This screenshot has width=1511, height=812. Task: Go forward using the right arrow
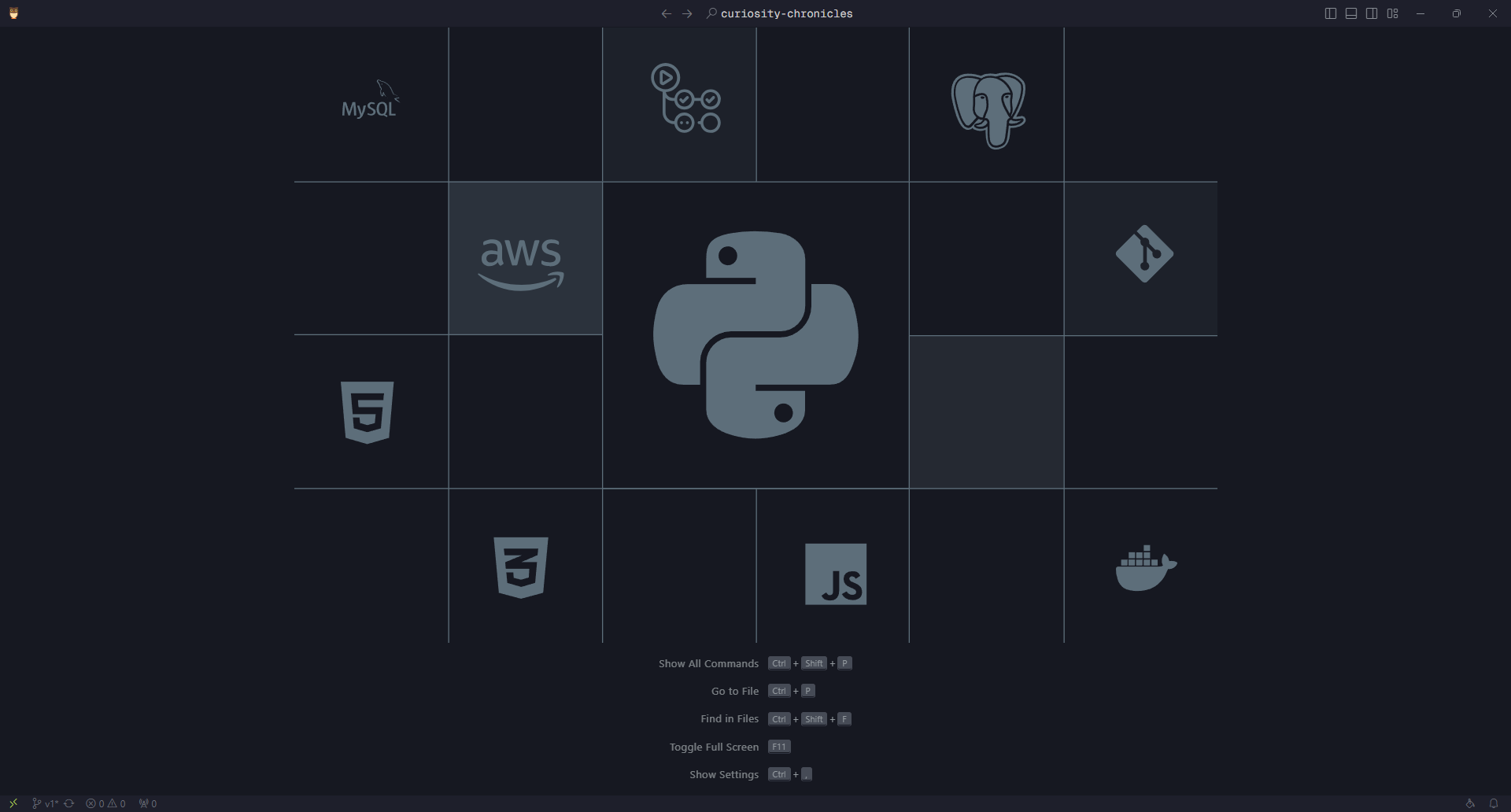pyautogui.click(x=687, y=13)
